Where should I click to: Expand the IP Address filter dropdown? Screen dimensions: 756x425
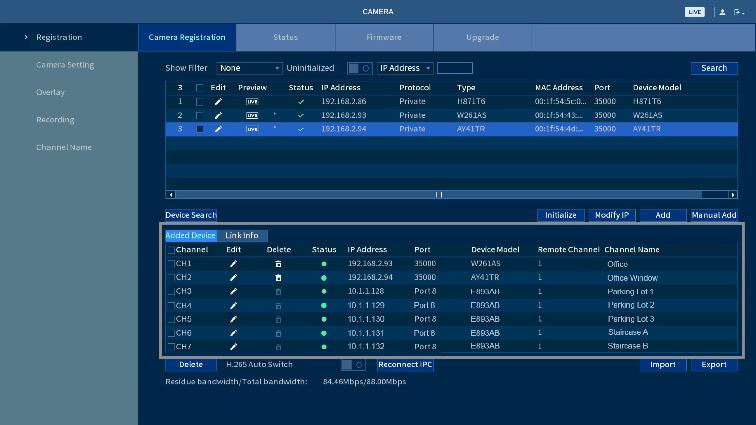[x=405, y=69]
